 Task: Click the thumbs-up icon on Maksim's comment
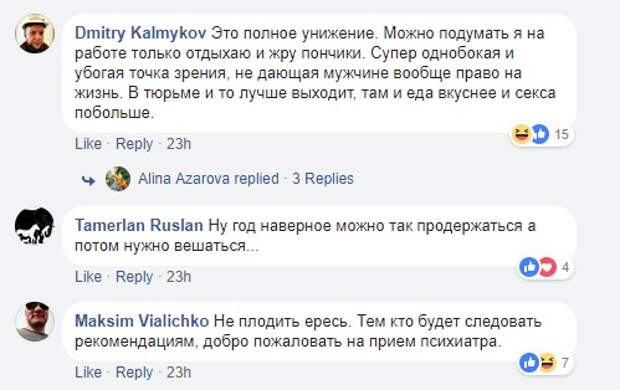pyautogui.click(x=529, y=362)
